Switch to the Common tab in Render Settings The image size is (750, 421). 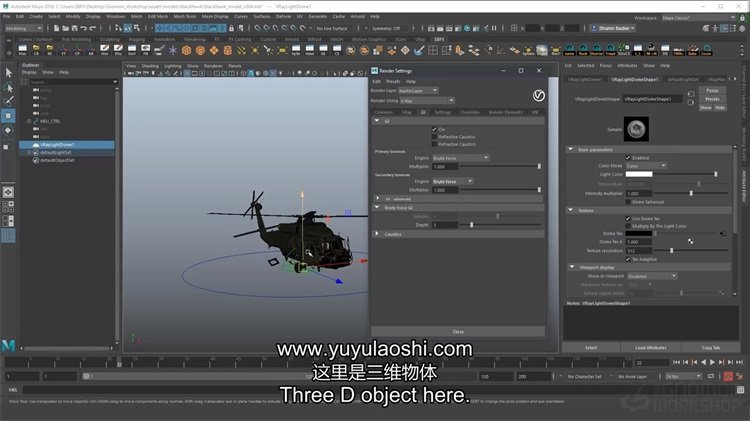[x=384, y=112]
